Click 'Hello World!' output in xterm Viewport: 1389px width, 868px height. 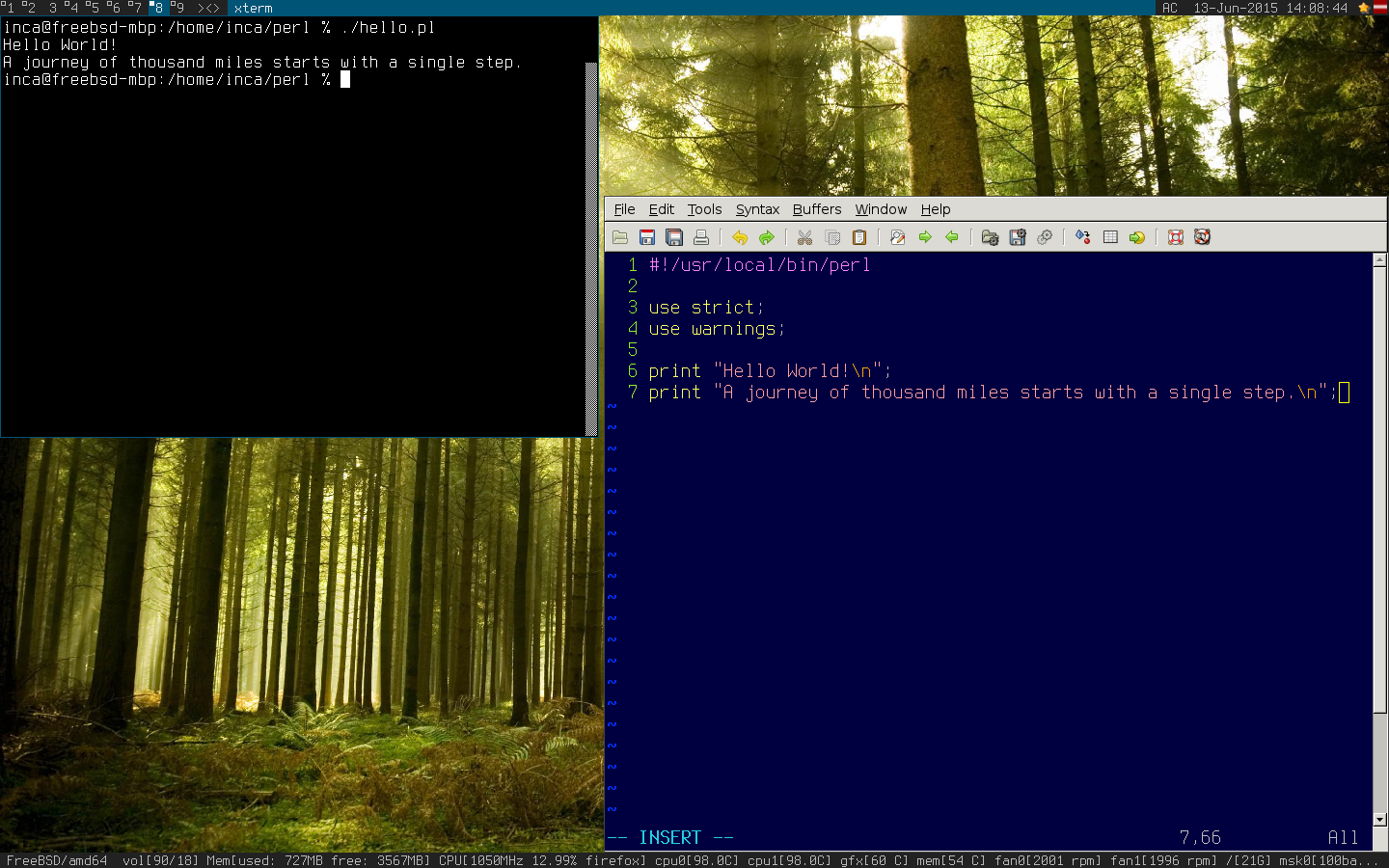pos(60,44)
